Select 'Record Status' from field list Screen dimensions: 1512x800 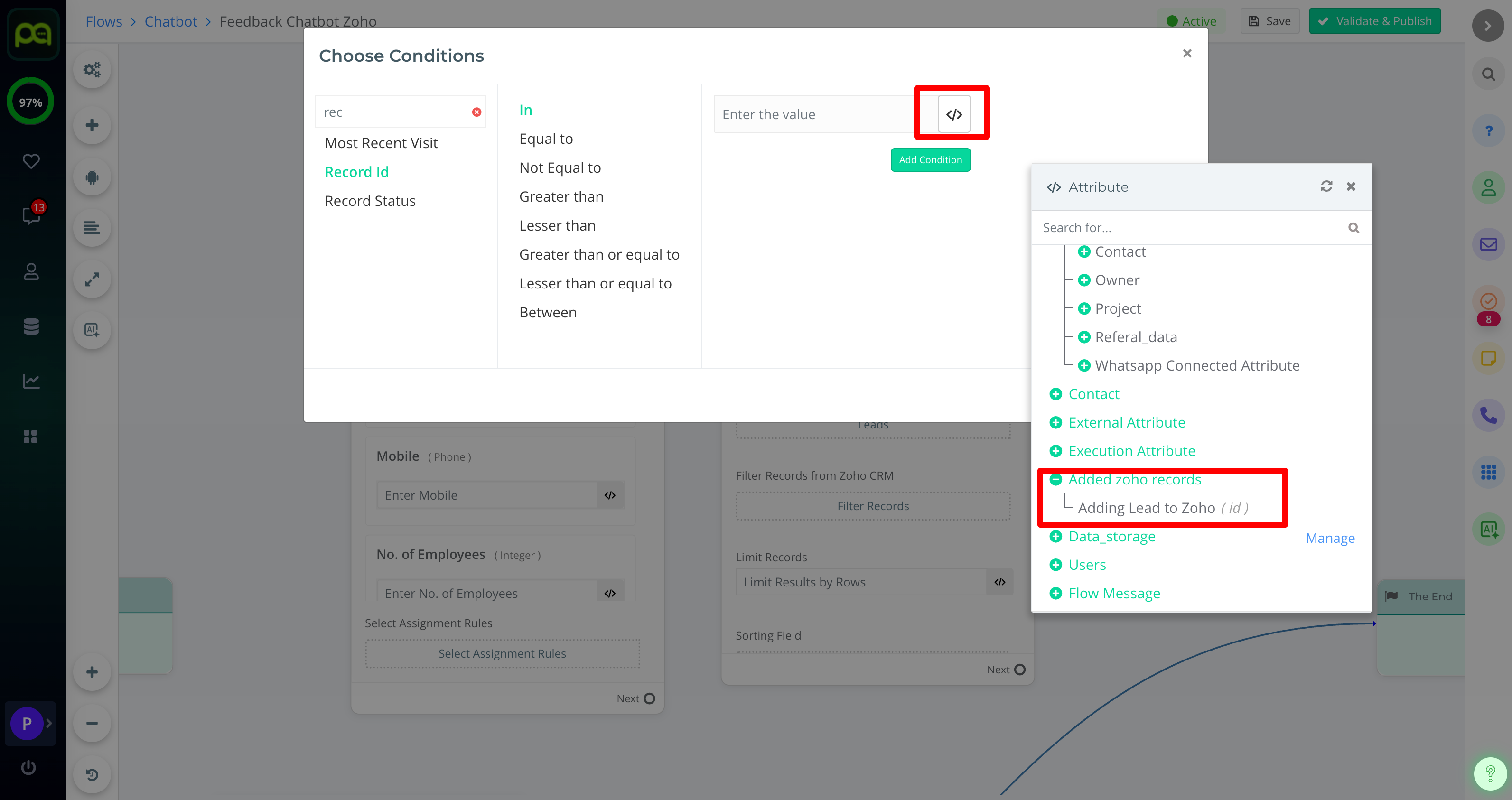click(x=370, y=201)
